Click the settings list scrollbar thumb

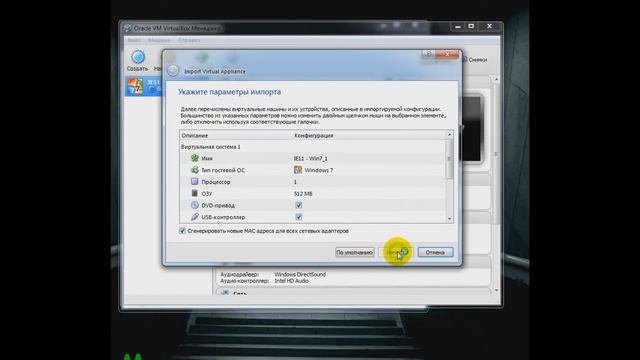[449, 158]
